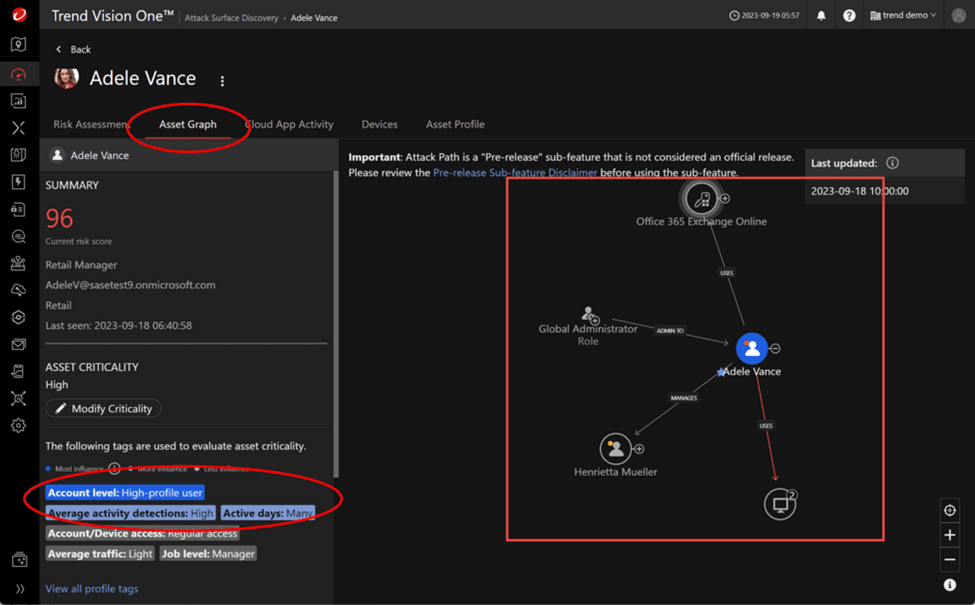The image size is (975, 605).
Task: Open the ID card sidebar icon
Action: coord(19,210)
